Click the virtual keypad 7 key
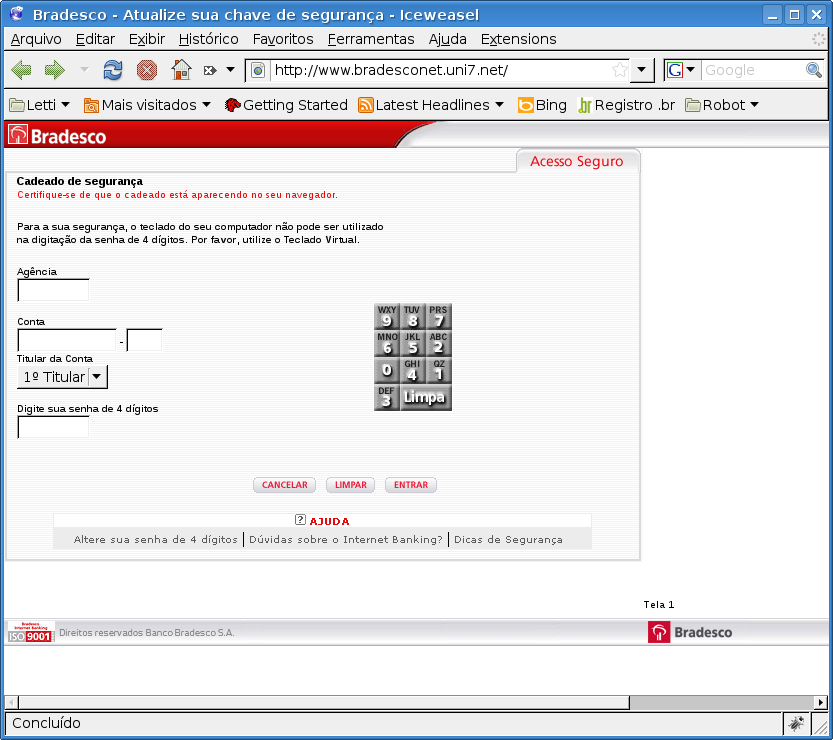Viewport: 833px width, 740px height. (x=439, y=317)
